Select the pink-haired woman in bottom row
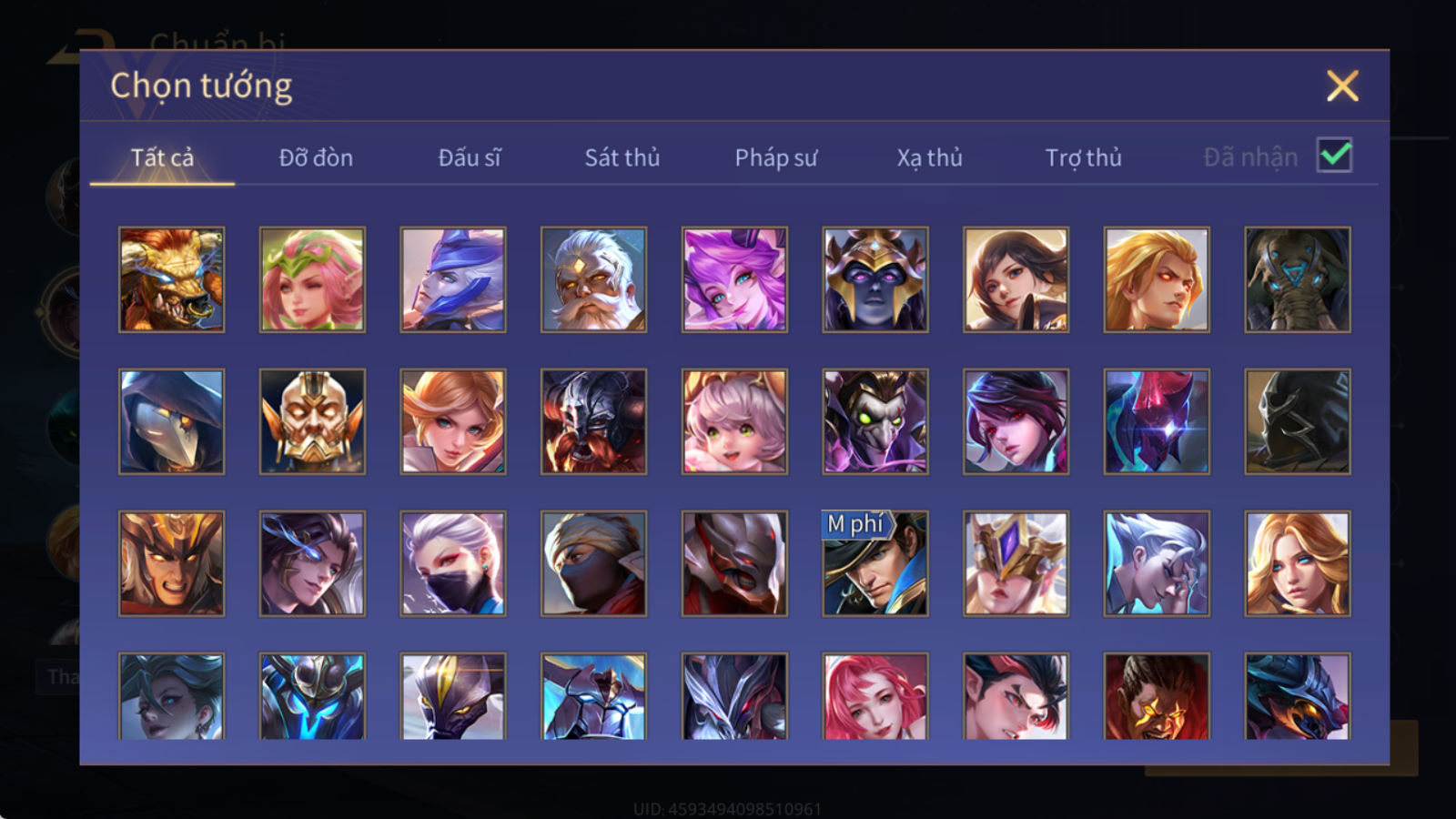Viewport: 1456px width, 819px height. click(x=875, y=696)
